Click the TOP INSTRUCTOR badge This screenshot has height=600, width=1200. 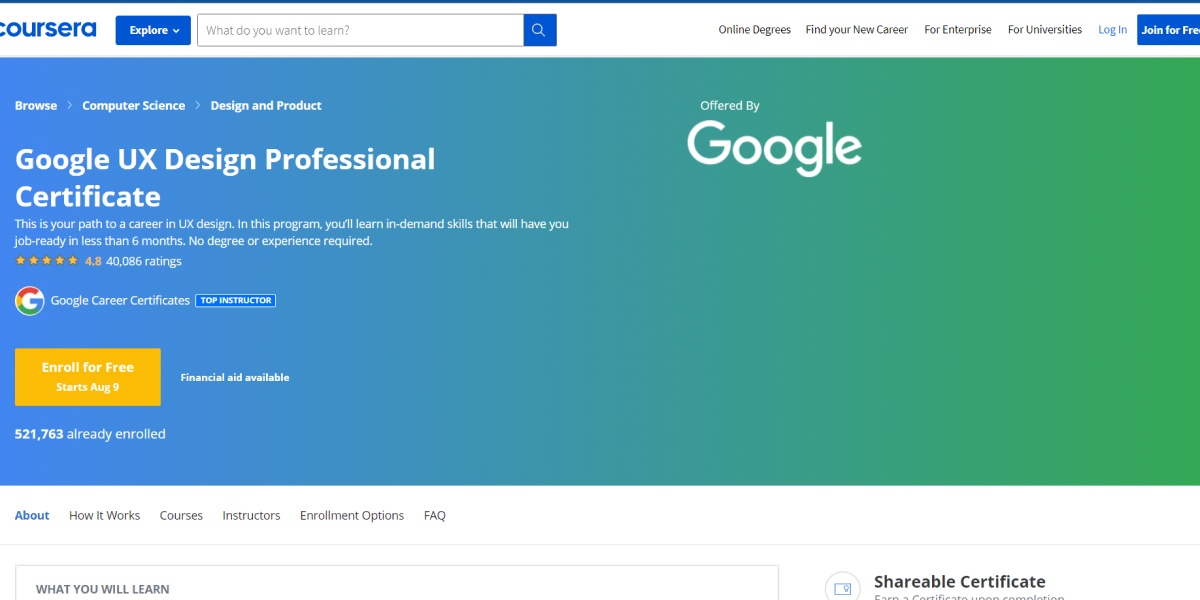(235, 300)
